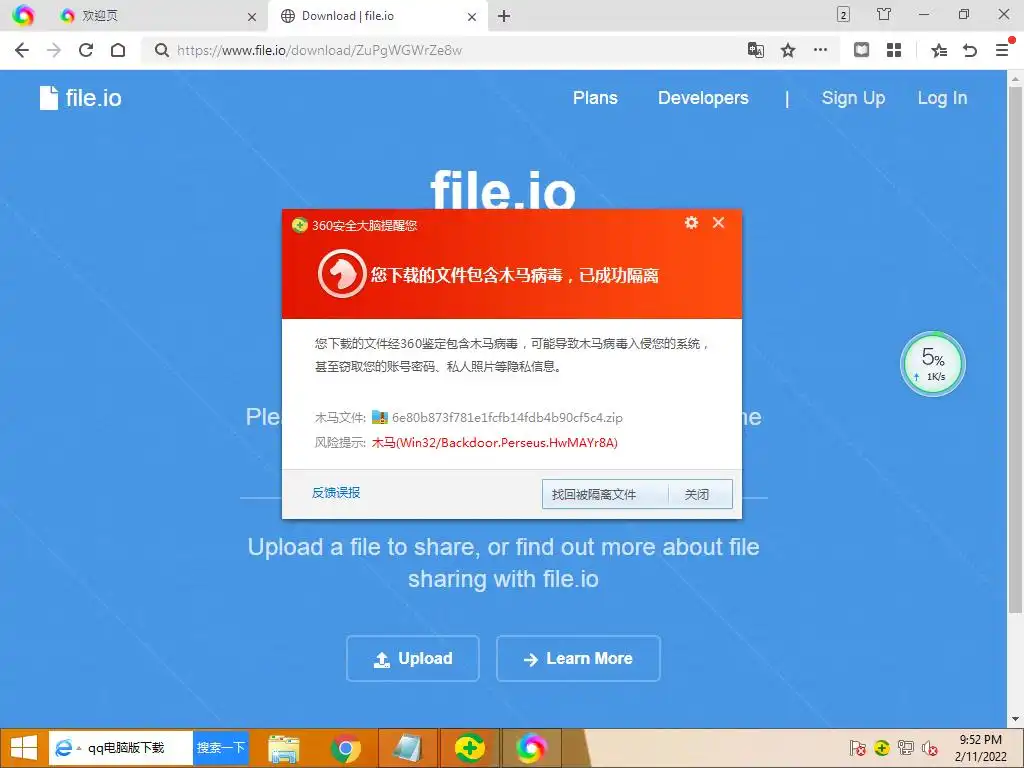Click the Upload button
The width and height of the screenshot is (1024, 768).
pyautogui.click(x=413, y=658)
